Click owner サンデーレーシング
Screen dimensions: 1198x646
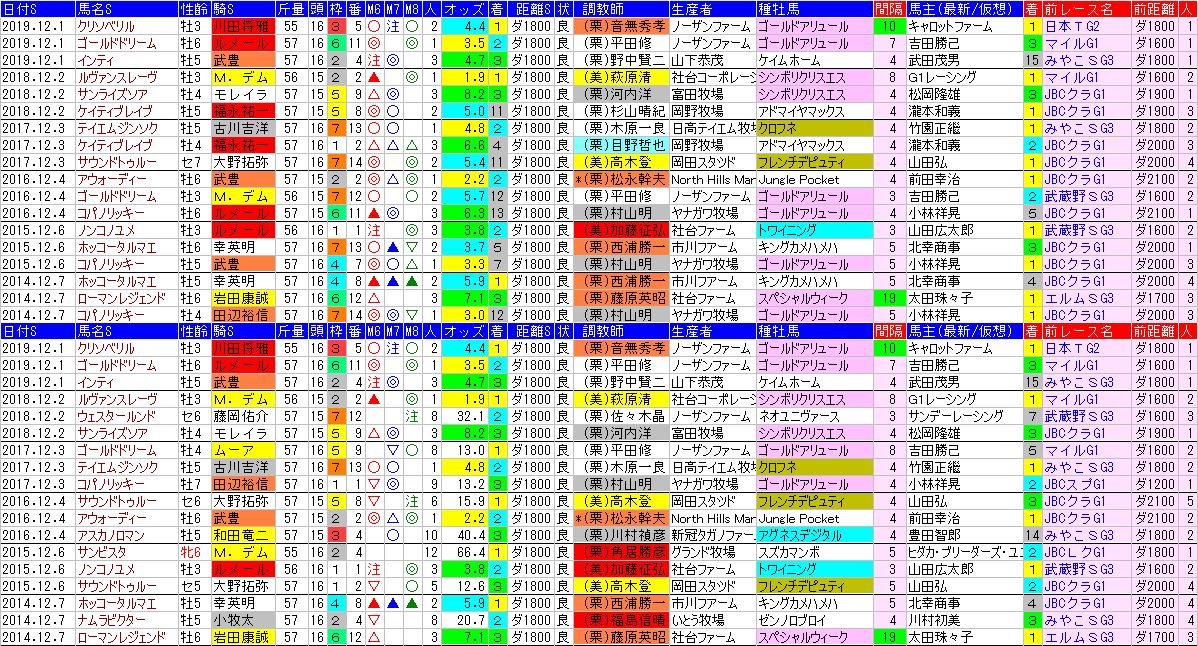[956, 416]
